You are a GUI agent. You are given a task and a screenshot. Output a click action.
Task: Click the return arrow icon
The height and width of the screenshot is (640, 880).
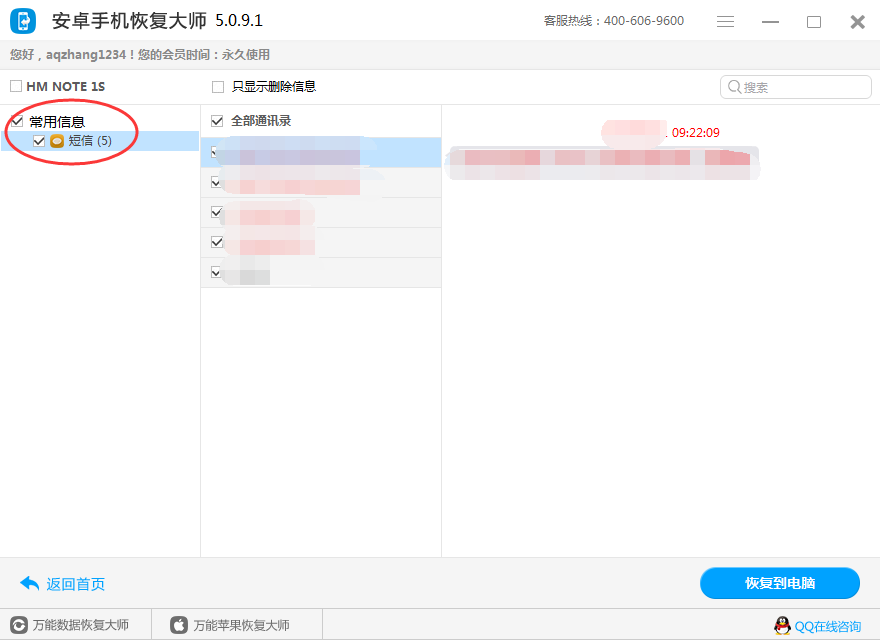click(x=29, y=584)
